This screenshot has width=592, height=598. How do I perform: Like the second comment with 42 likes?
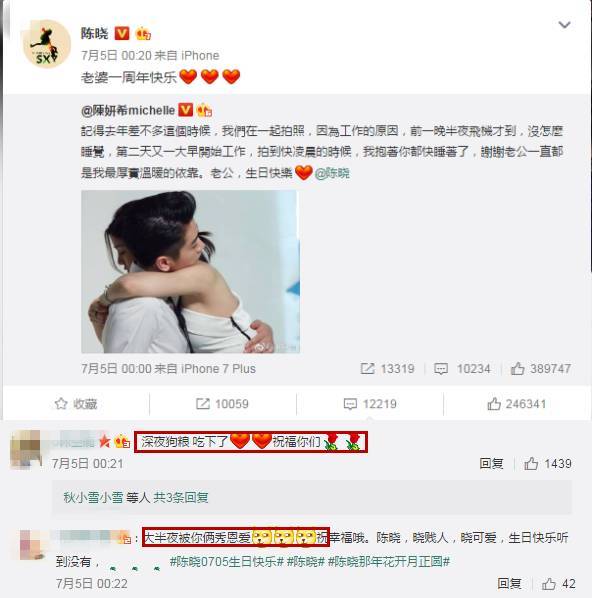[558, 584]
